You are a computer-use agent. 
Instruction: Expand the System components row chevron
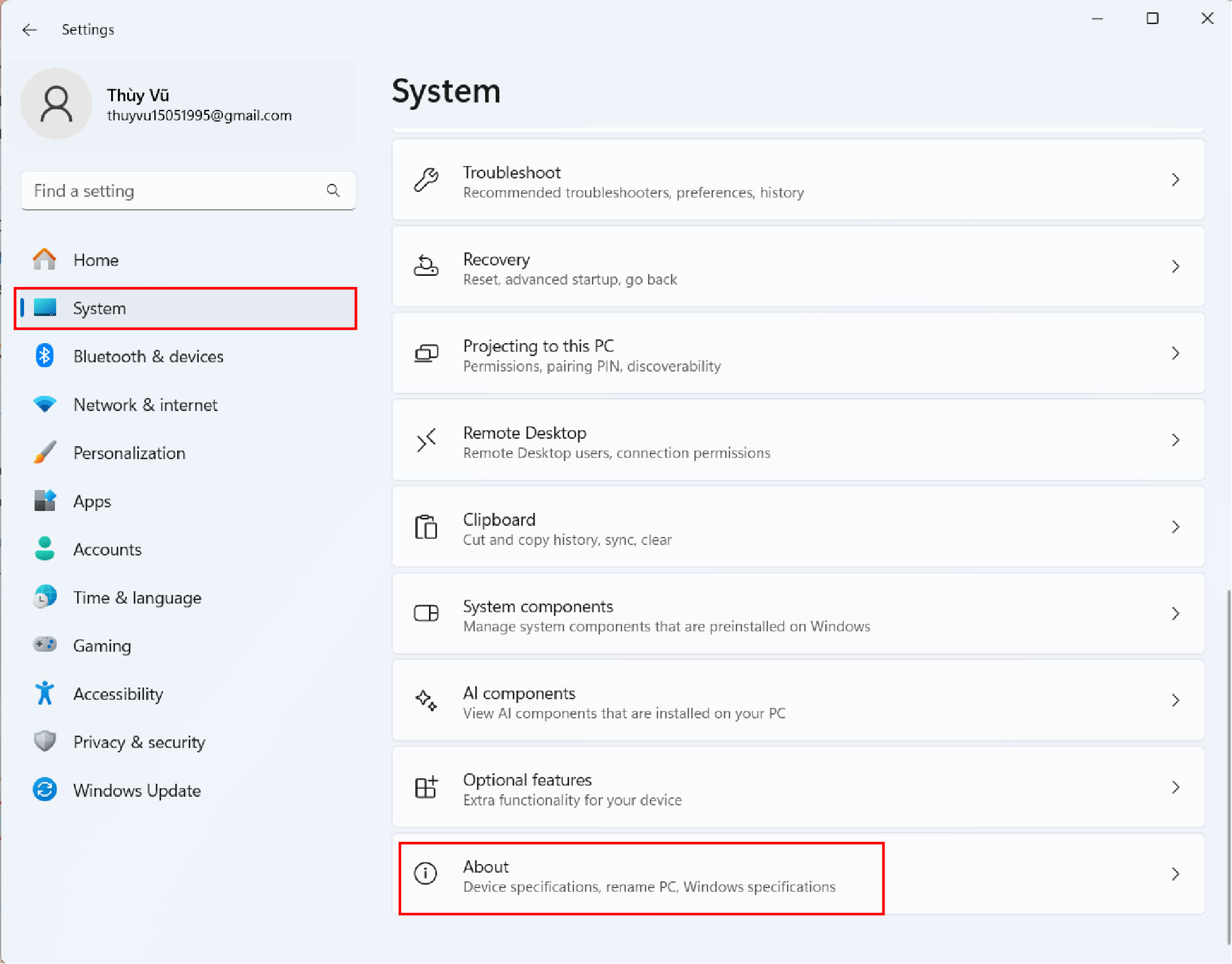pos(1175,614)
